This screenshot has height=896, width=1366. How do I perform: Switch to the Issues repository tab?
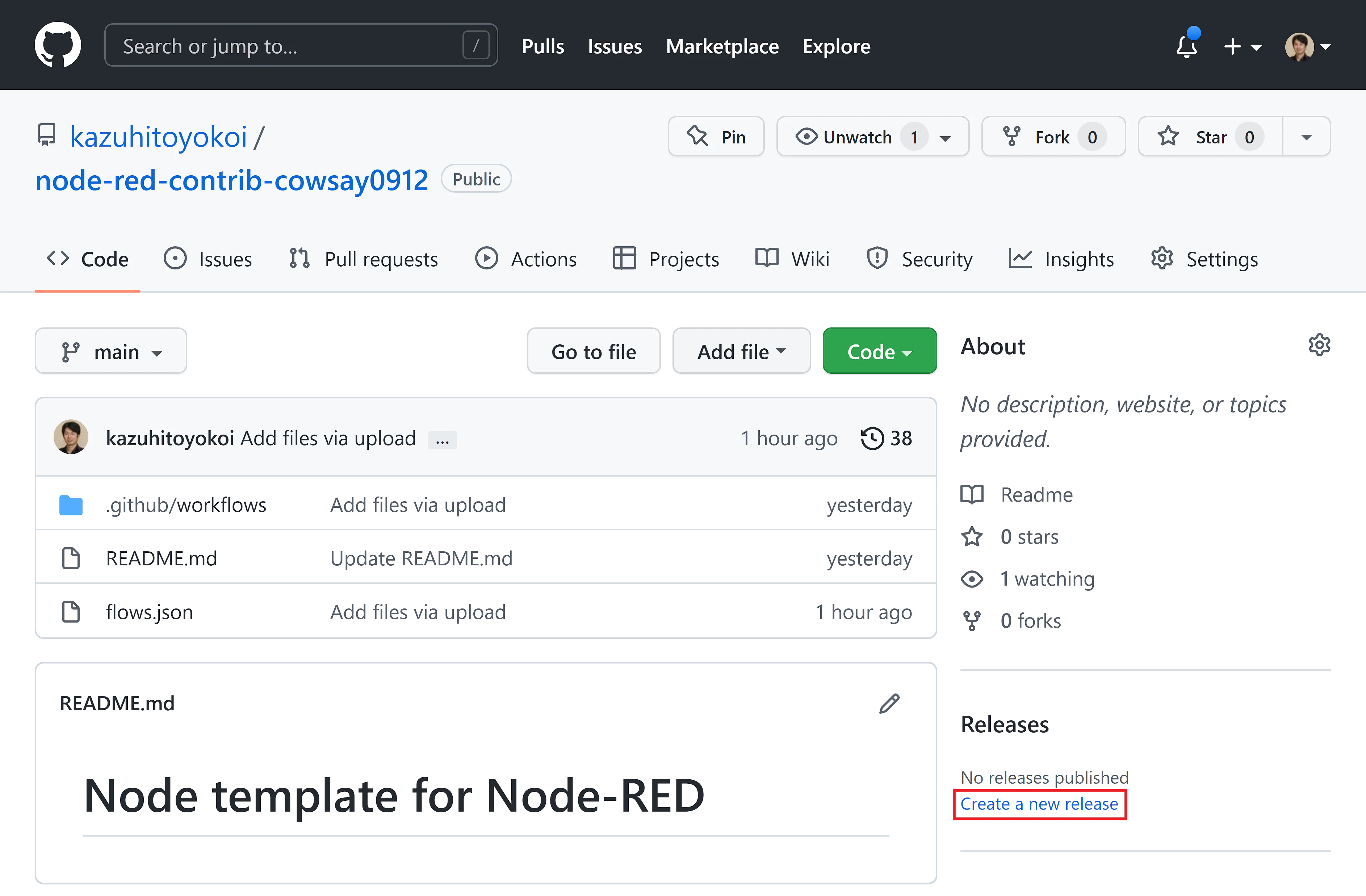coord(208,259)
